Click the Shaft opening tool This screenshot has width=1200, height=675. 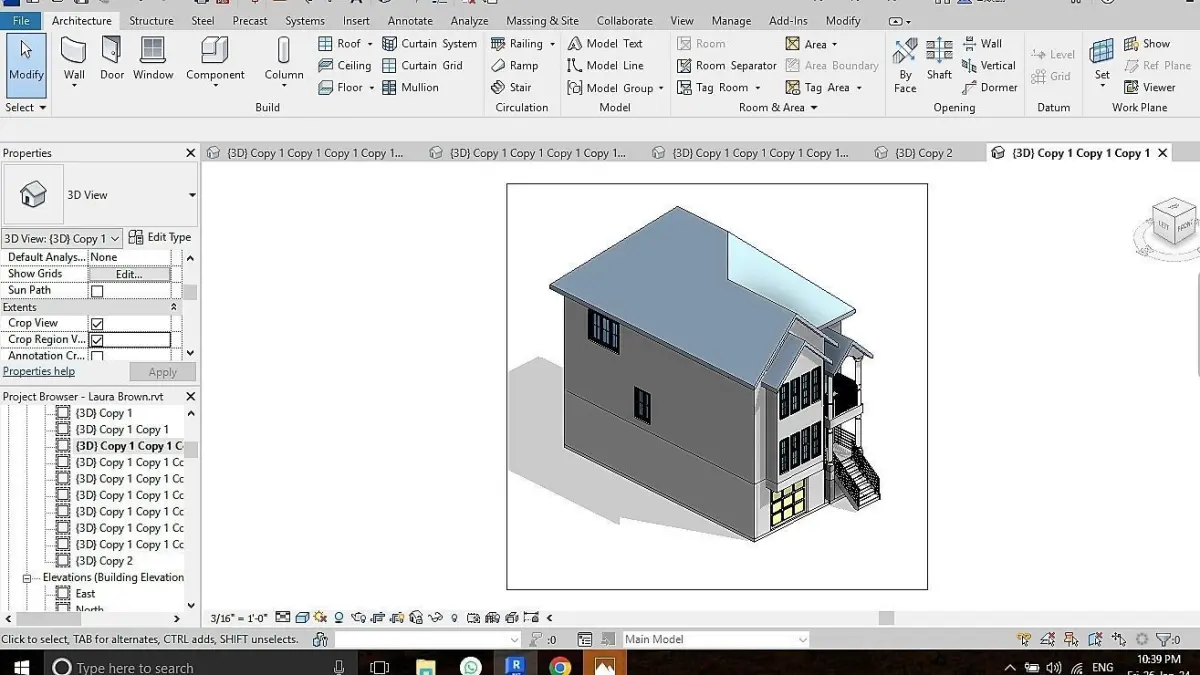tap(939, 60)
